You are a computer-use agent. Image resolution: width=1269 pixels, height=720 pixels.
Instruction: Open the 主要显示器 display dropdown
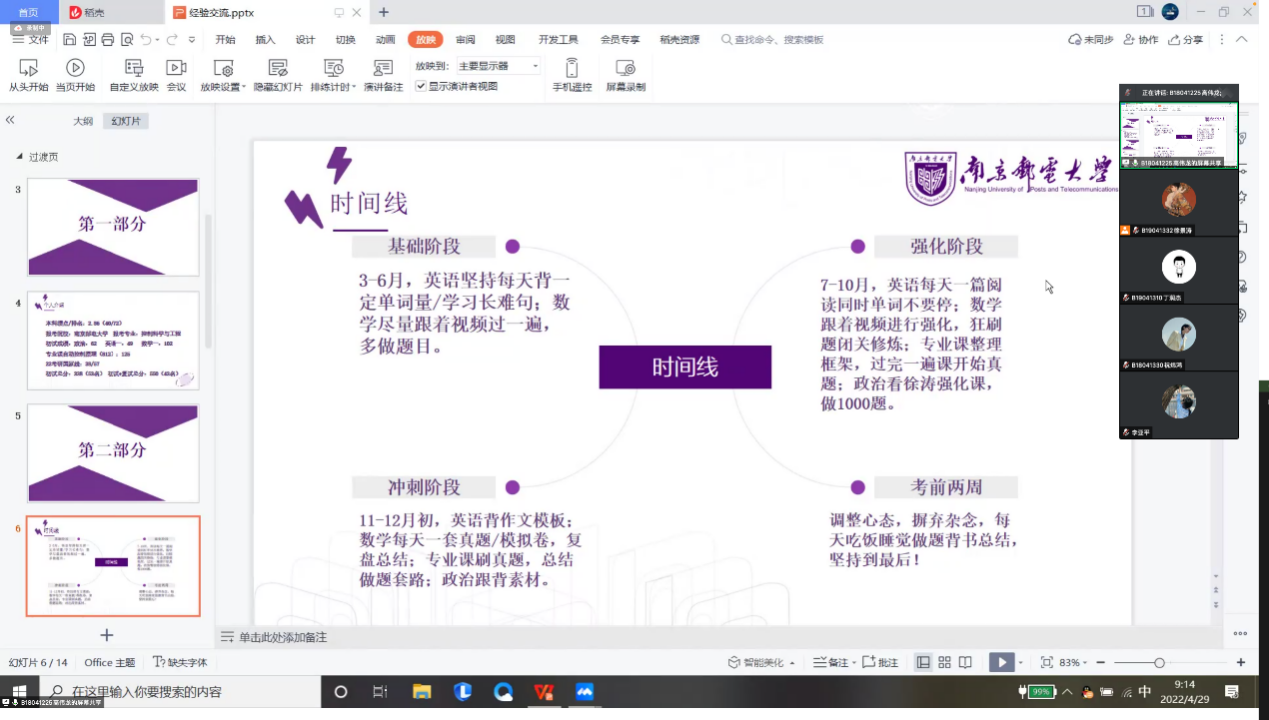tap(499, 66)
